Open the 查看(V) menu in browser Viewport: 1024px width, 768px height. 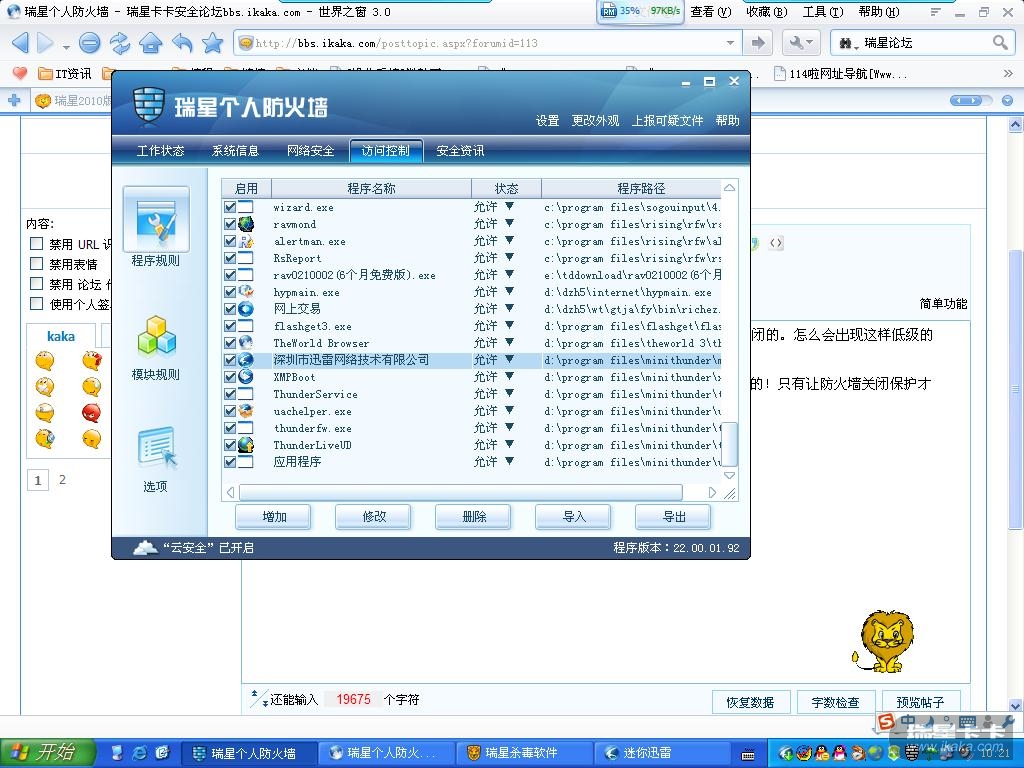pos(711,12)
